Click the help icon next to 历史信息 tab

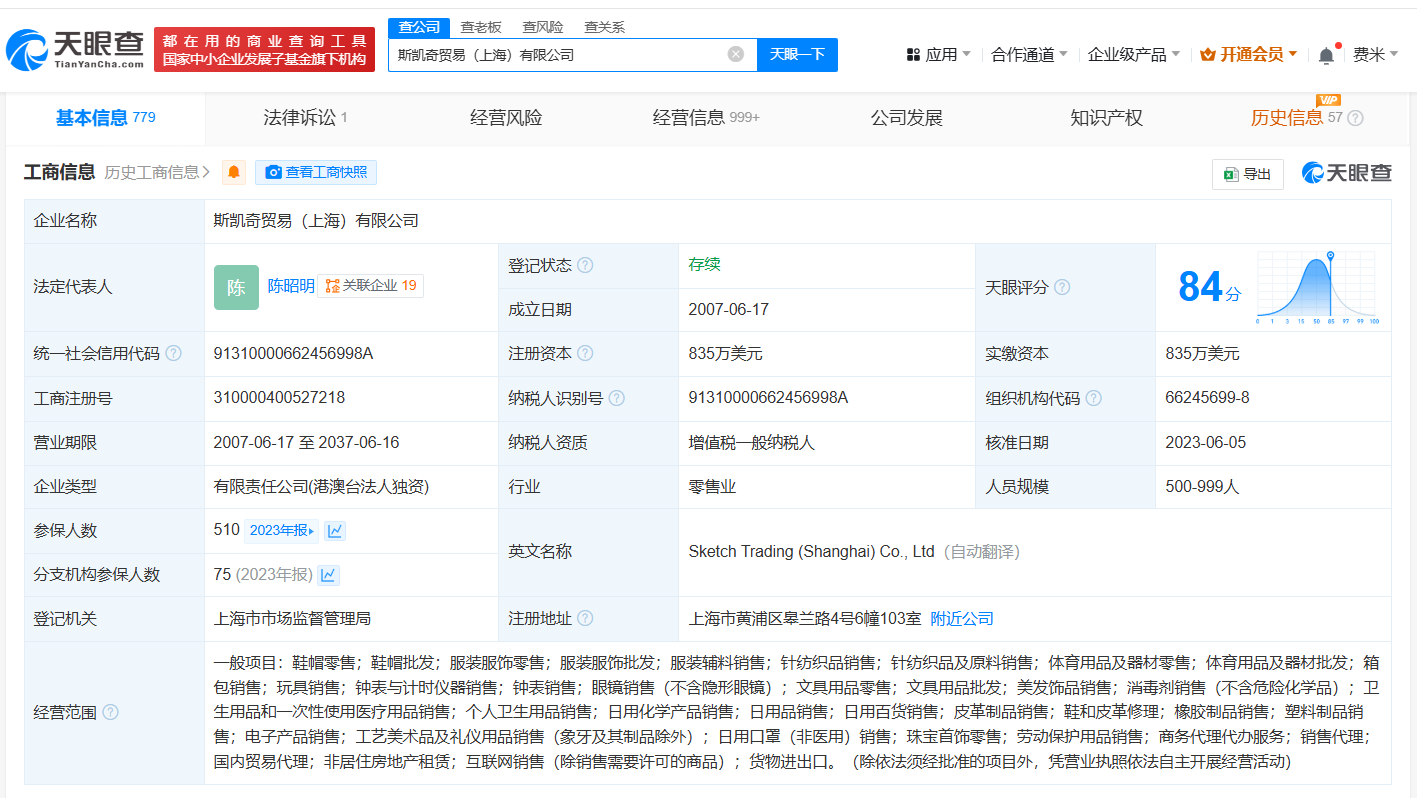click(1355, 118)
